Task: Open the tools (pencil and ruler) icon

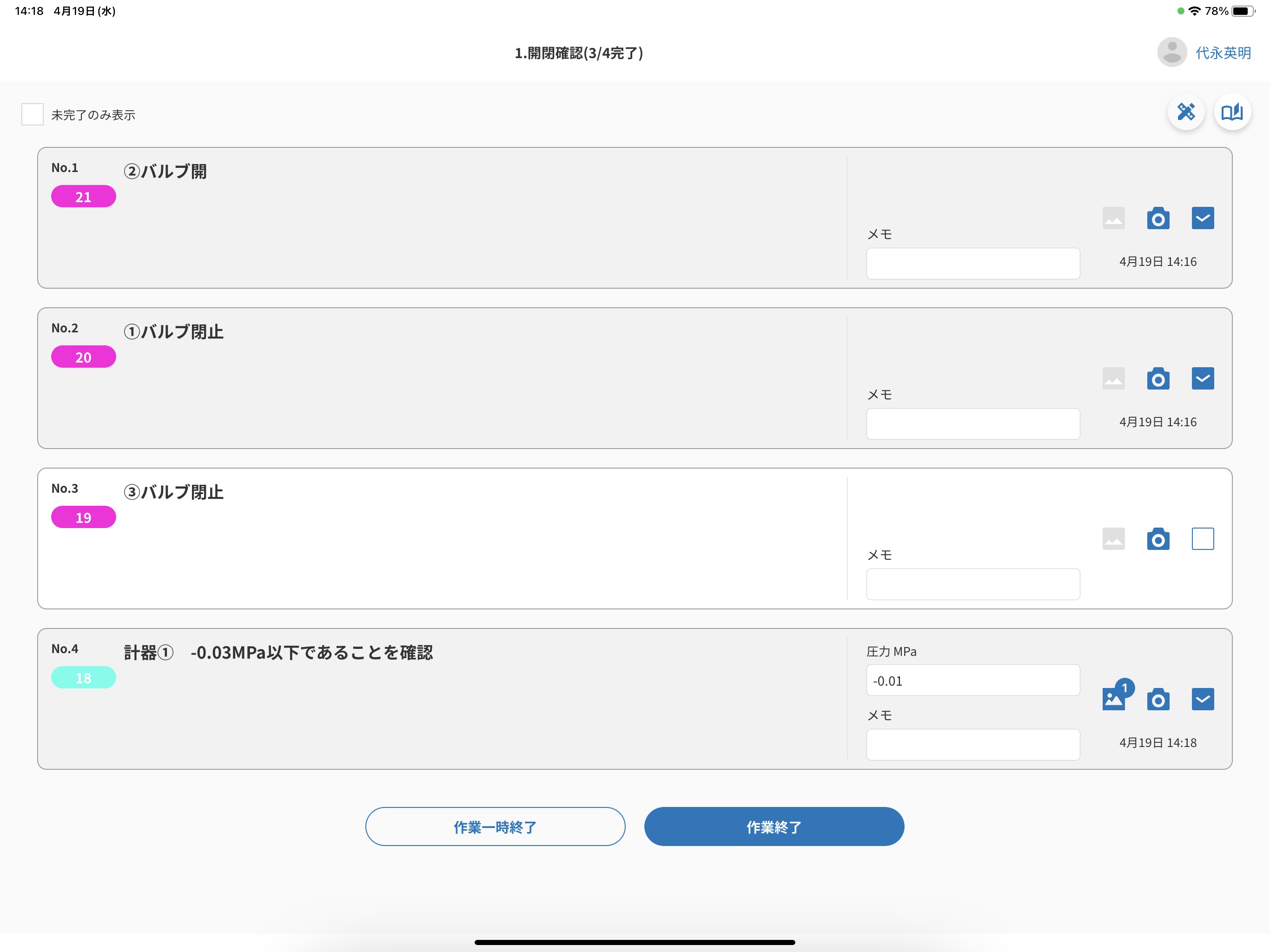Action: click(x=1186, y=112)
